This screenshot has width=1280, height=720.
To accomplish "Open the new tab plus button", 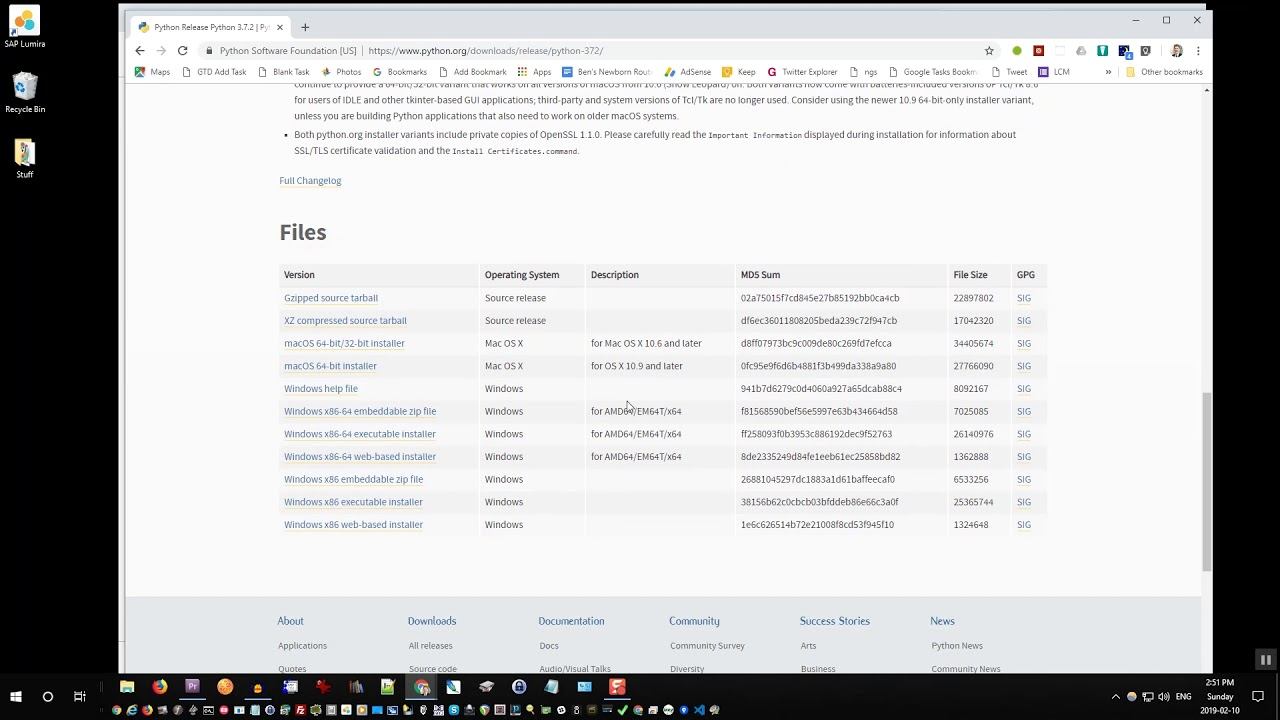I will click(305, 27).
